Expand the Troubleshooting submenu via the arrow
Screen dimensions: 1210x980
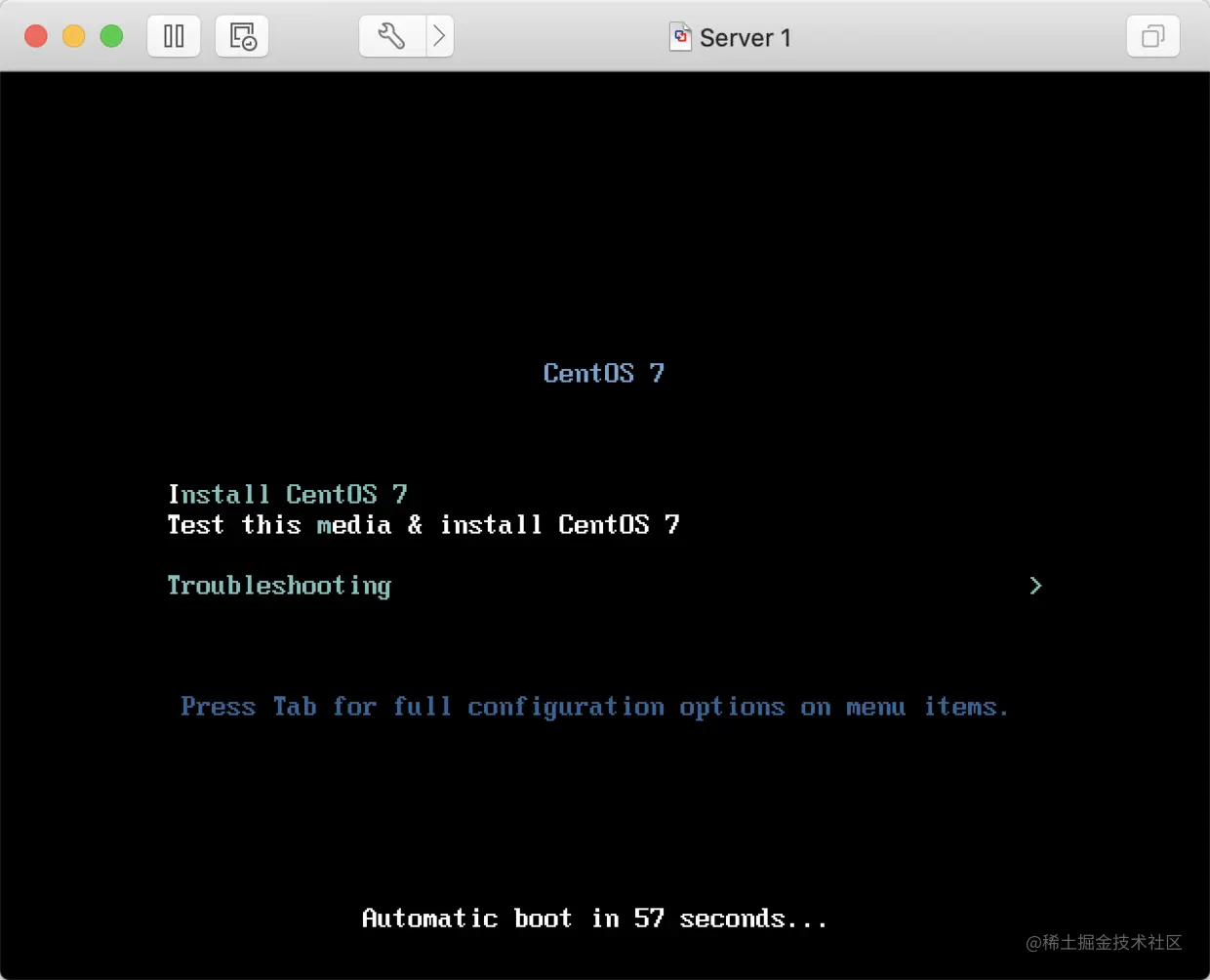pos(1035,586)
